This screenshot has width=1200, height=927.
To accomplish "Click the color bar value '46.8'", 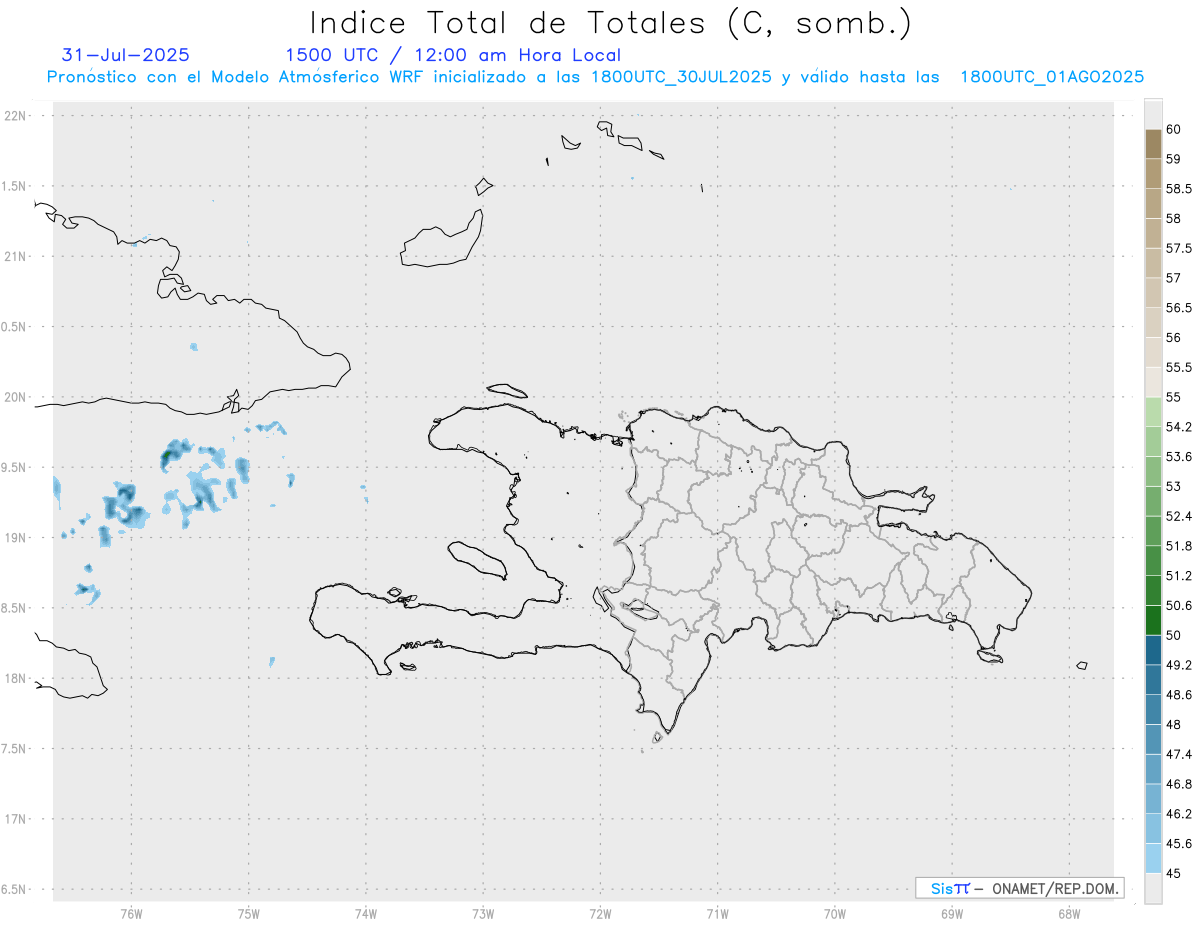I will tap(1178, 784).
